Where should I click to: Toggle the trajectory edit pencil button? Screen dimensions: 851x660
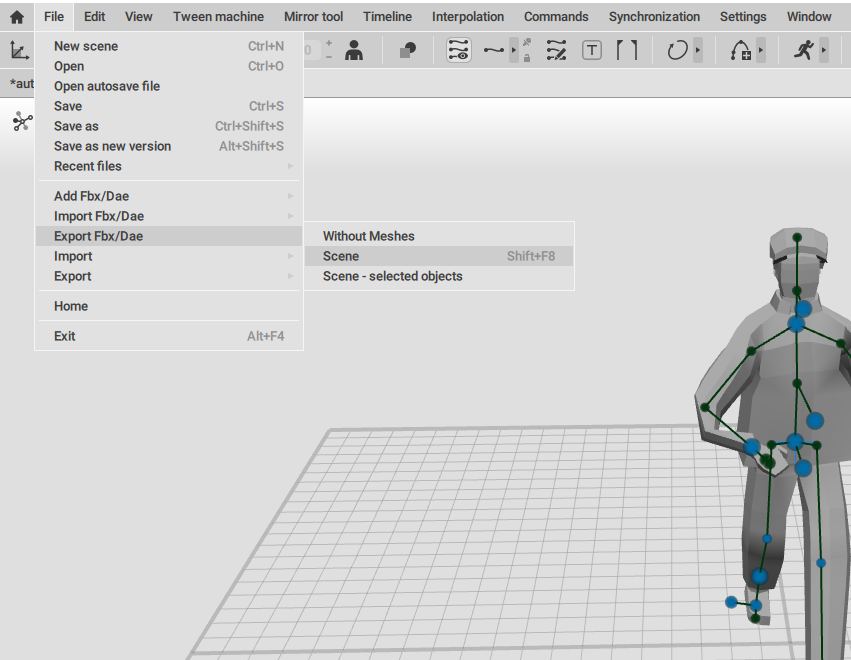click(557, 51)
